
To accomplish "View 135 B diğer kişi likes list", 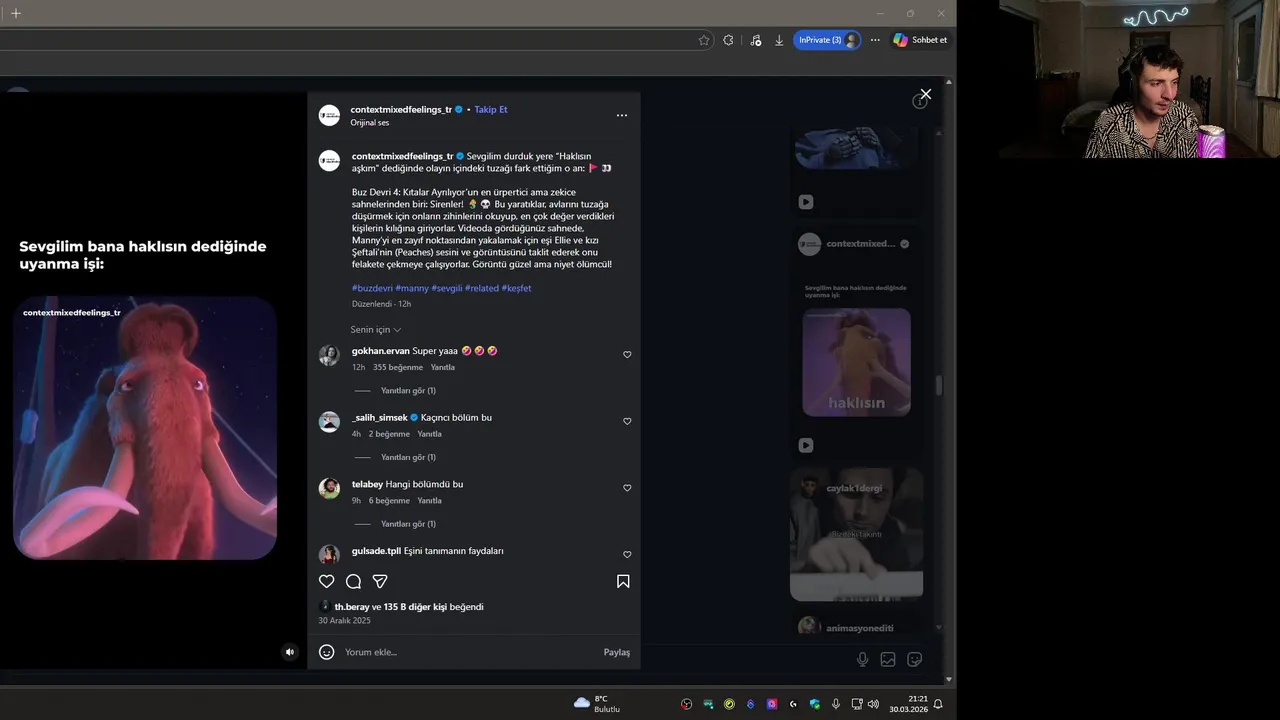I will coord(415,607).
